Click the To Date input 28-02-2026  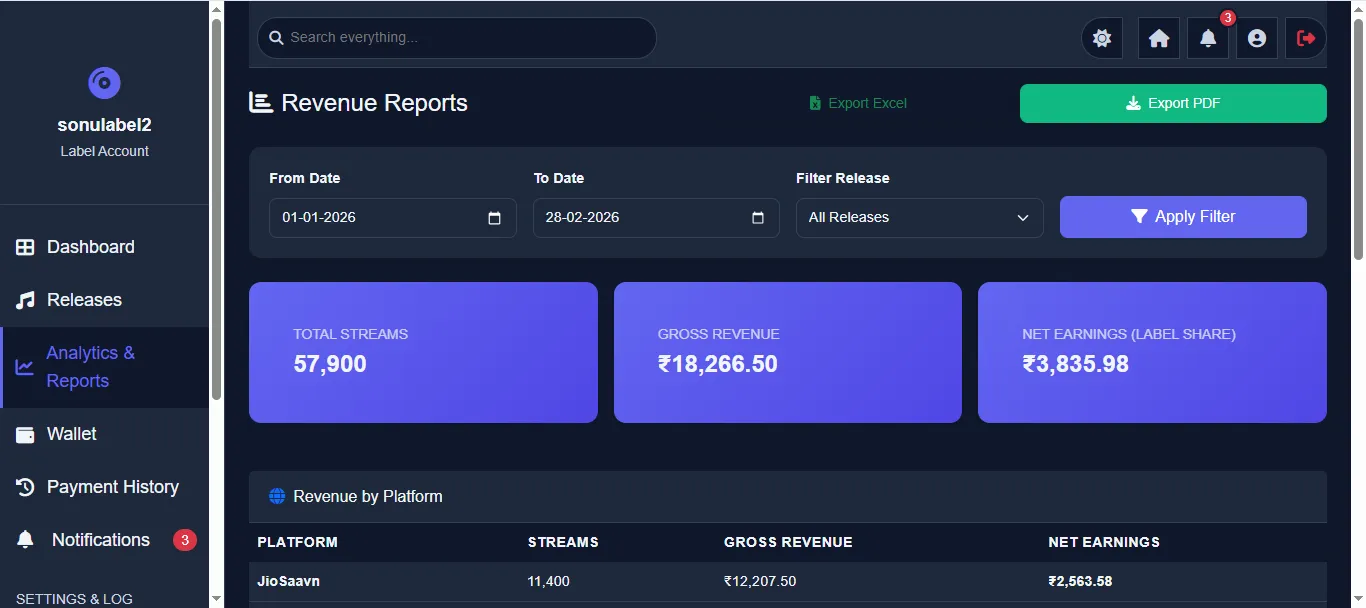pyautogui.click(x=656, y=218)
